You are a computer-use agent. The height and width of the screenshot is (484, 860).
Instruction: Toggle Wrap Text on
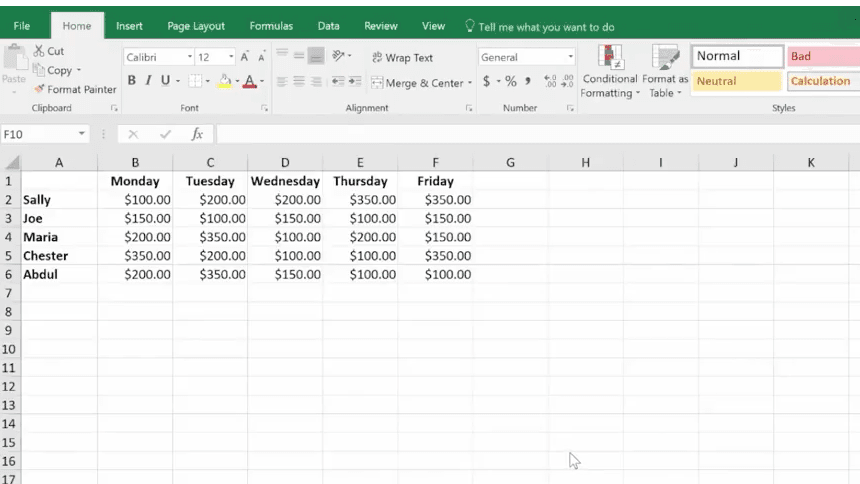402,57
